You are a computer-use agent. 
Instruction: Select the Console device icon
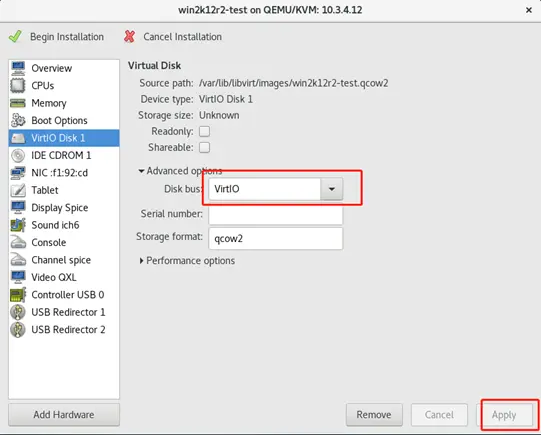(x=18, y=242)
